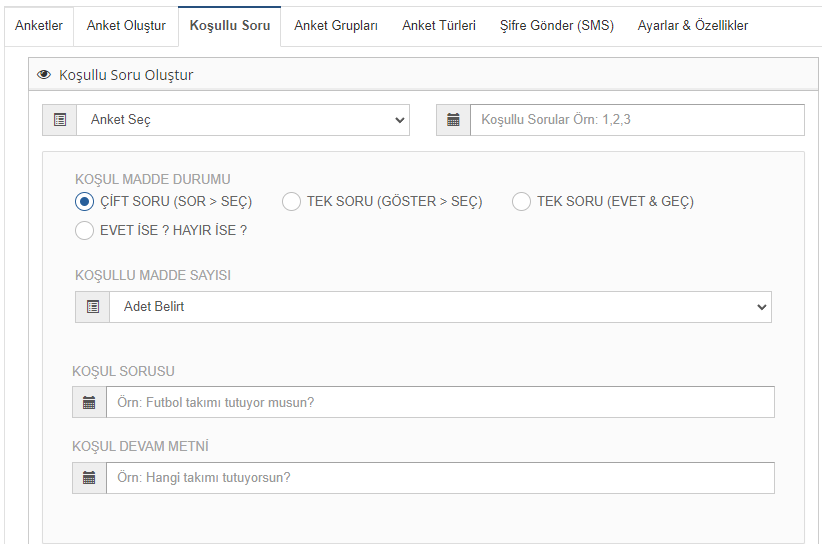The width and height of the screenshot is (822, 544).
Task: Click the calendar icon beside Koşul Devam Metni field
Action: (x=89, y=478)
